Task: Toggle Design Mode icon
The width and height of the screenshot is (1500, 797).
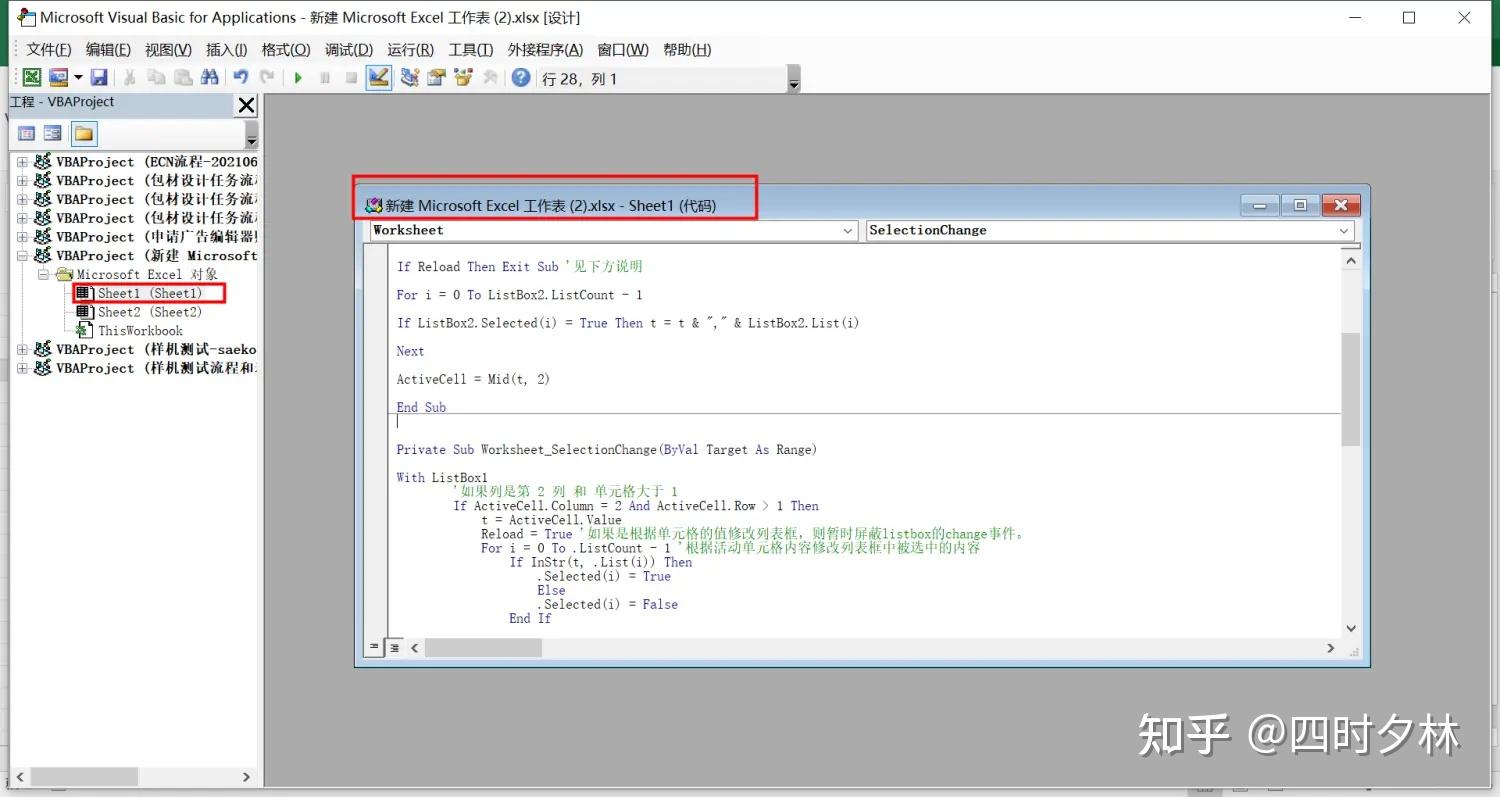Action: 378,78
